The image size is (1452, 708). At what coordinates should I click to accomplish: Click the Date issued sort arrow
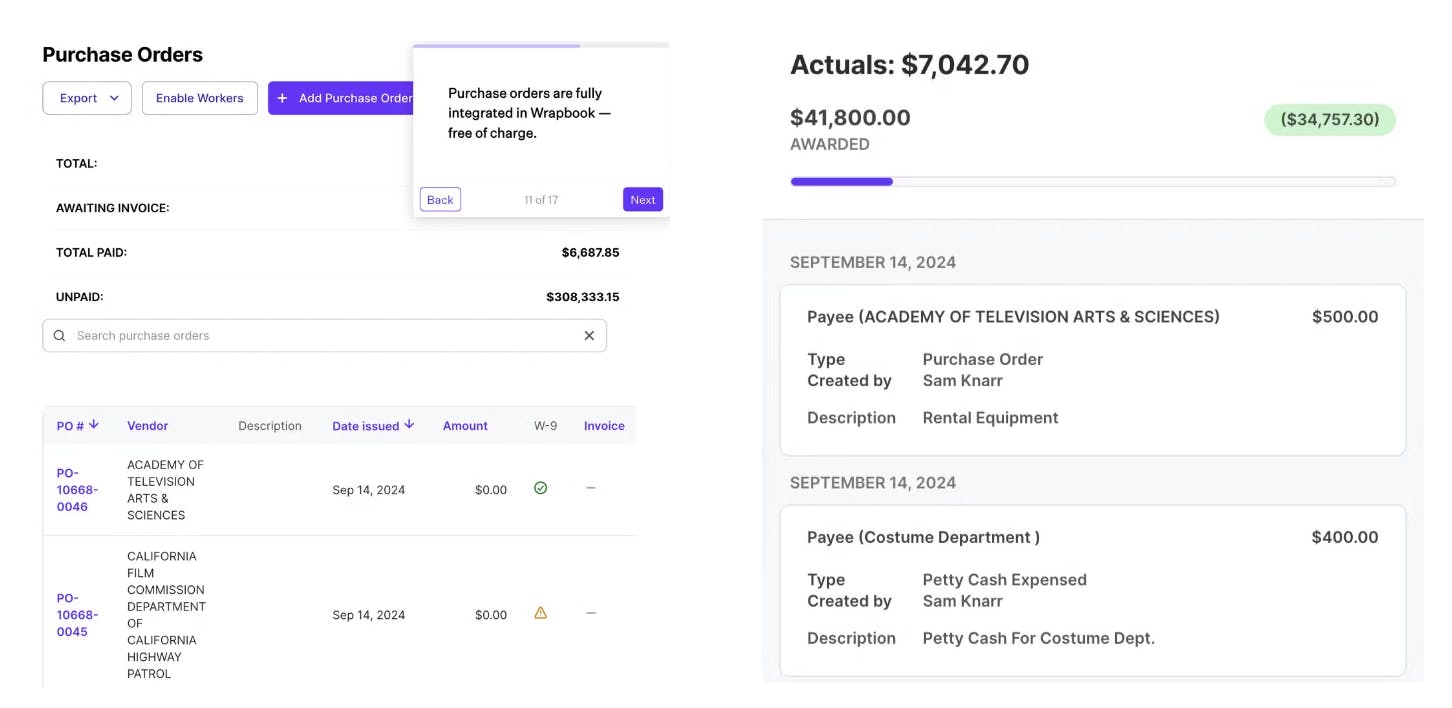pos(409,425)
